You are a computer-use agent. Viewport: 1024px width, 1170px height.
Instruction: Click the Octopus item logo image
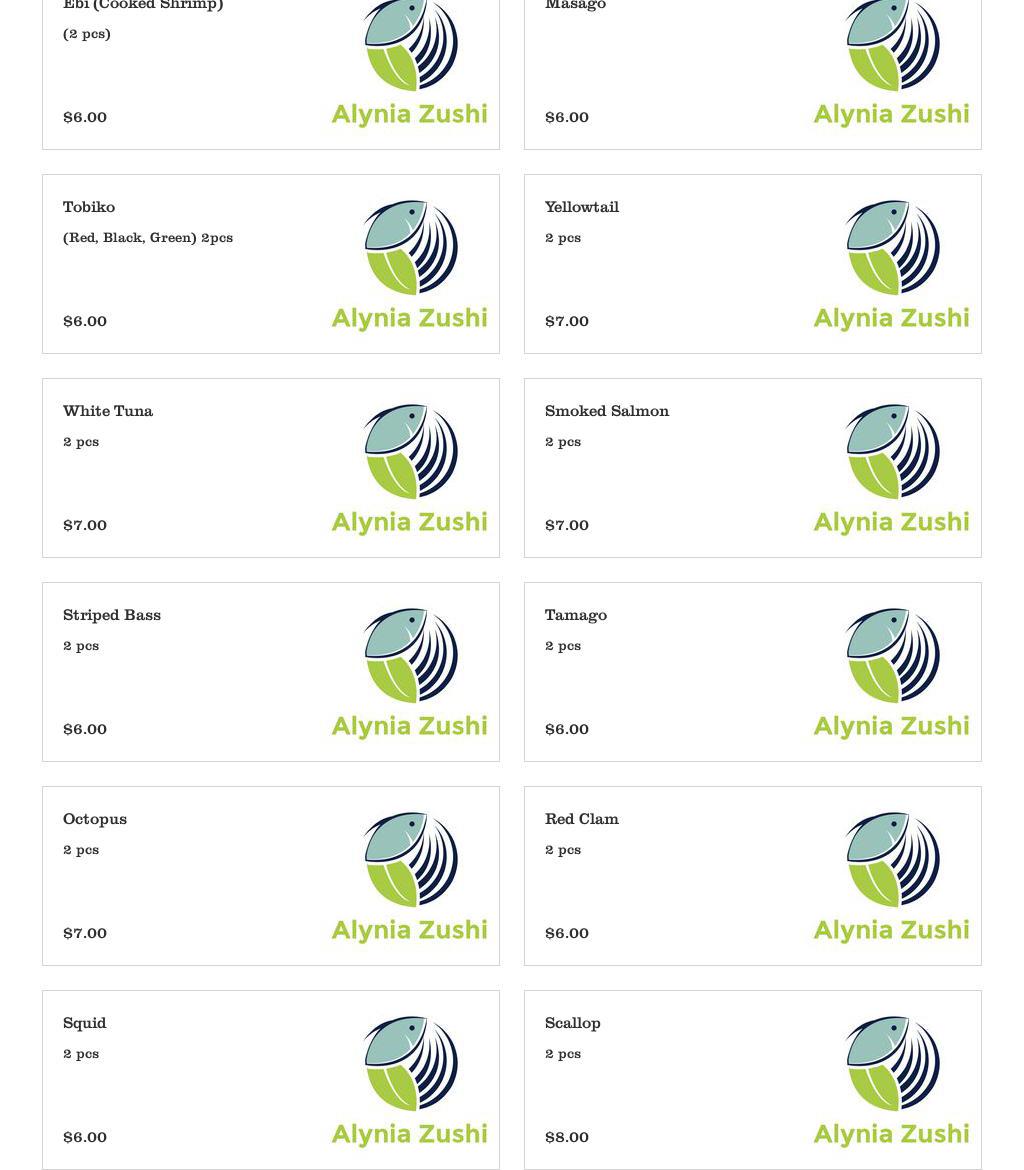point(410,876)
